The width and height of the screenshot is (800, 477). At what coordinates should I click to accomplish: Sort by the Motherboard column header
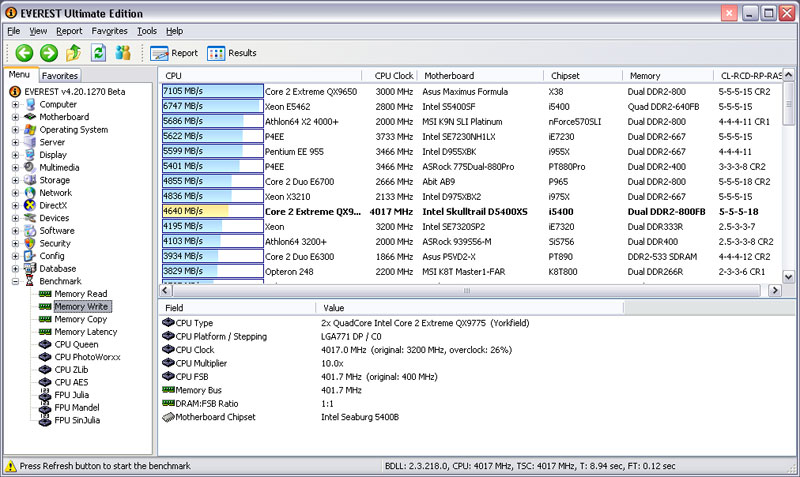tap(480, 76)
